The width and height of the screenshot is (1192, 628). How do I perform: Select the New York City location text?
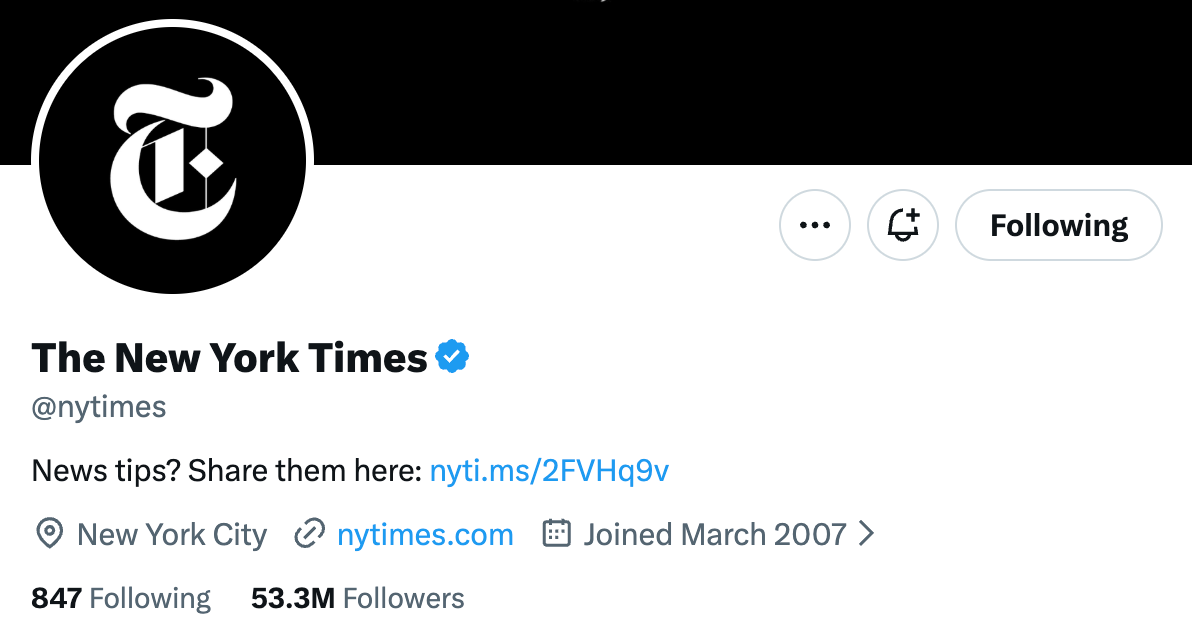tap(172, 534)
